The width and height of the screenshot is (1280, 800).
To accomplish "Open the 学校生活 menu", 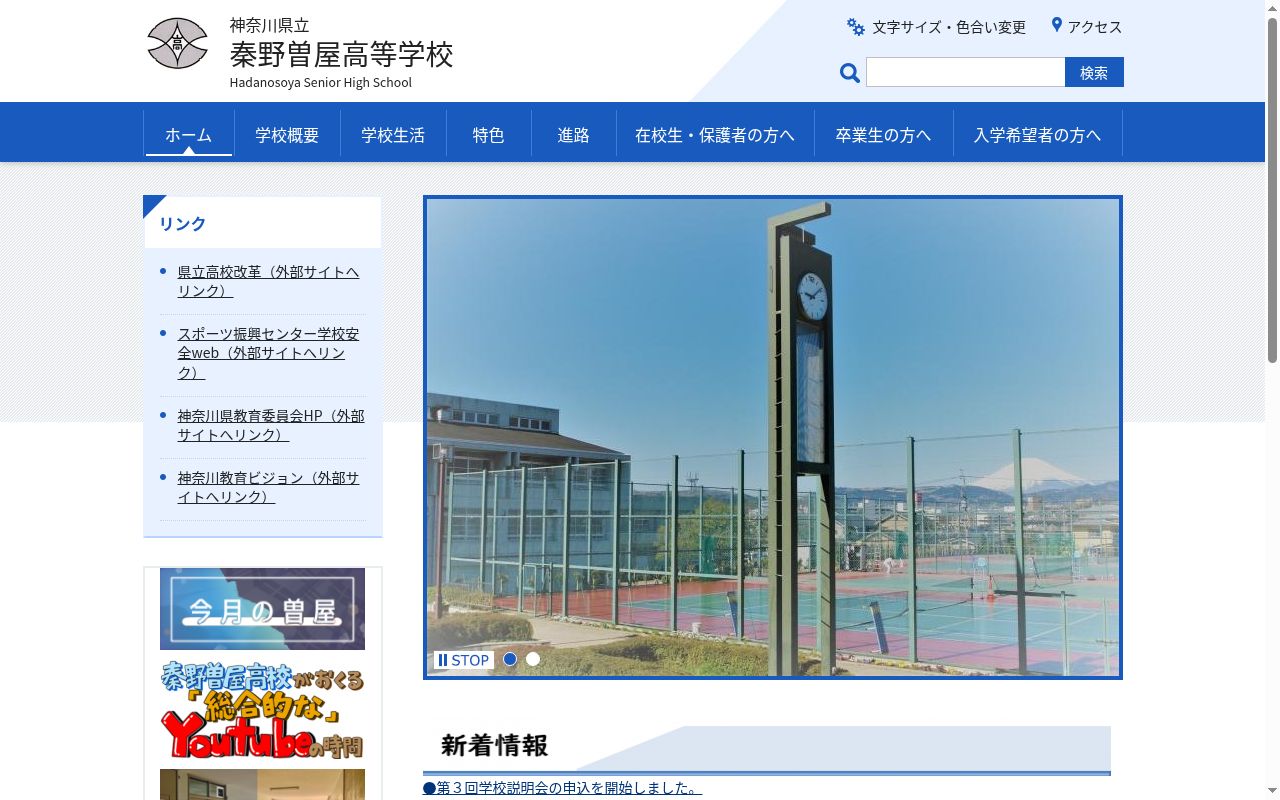I will click(x=393, y=134).
